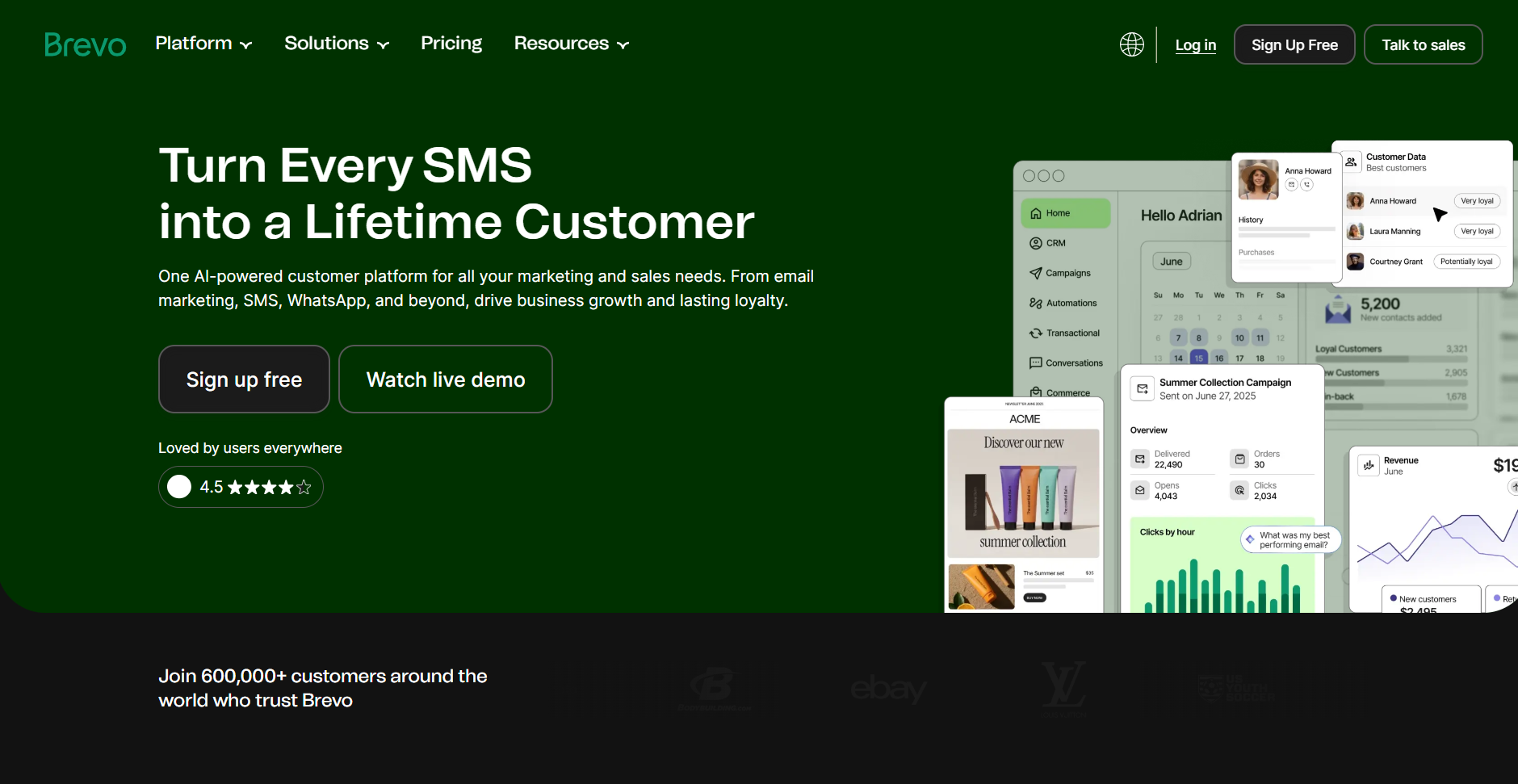Click the Very loyal tag for Laura Manning
Image resolution: width=1518 pixels, height=784 pixels.
point(1477,231)
